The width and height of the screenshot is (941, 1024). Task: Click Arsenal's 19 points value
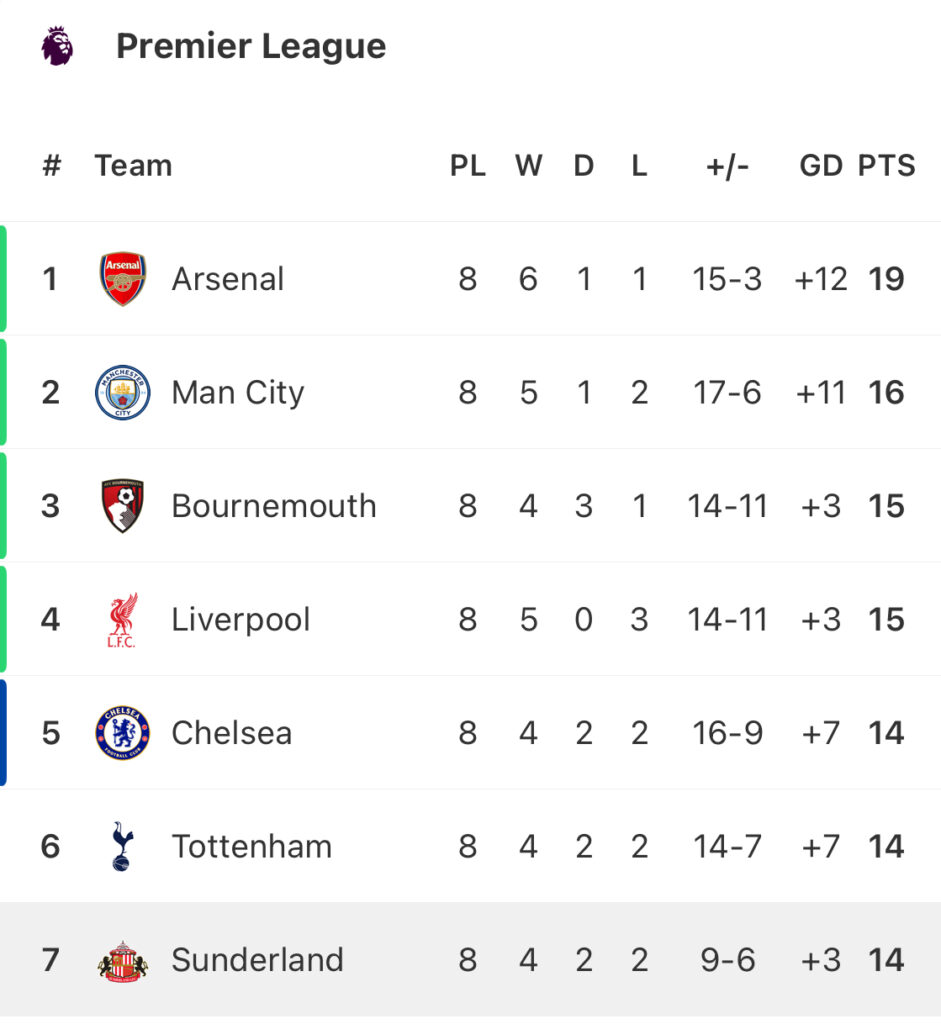click(886, 279)
